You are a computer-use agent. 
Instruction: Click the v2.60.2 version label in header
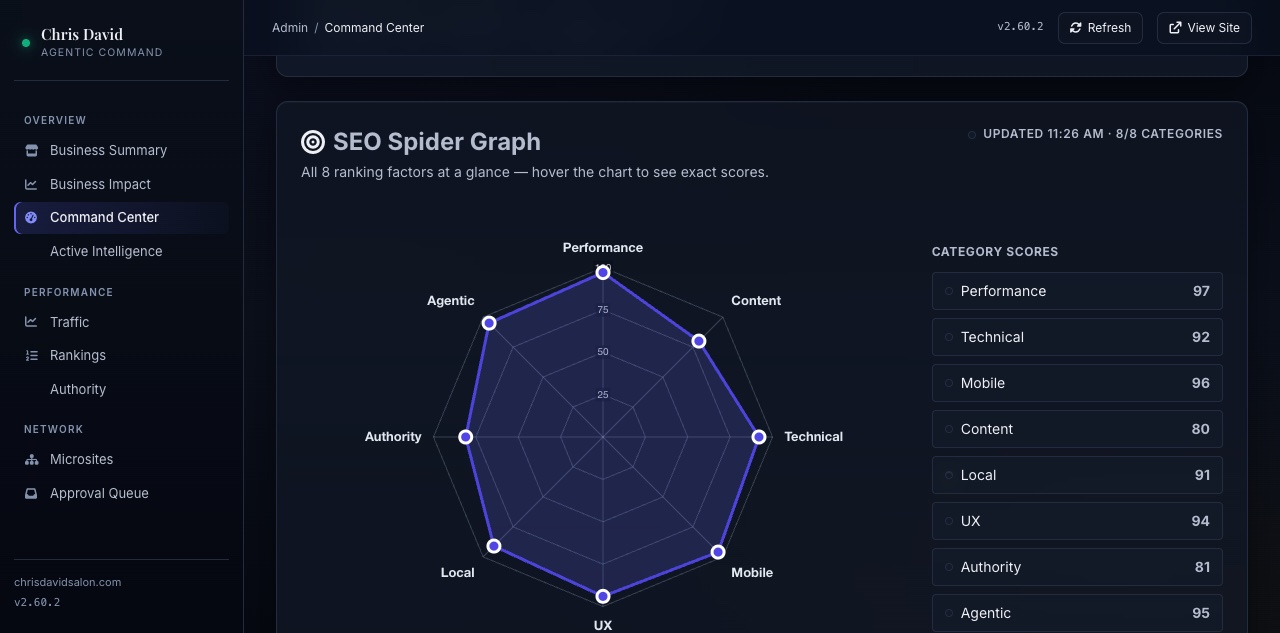coord(1020,27)
